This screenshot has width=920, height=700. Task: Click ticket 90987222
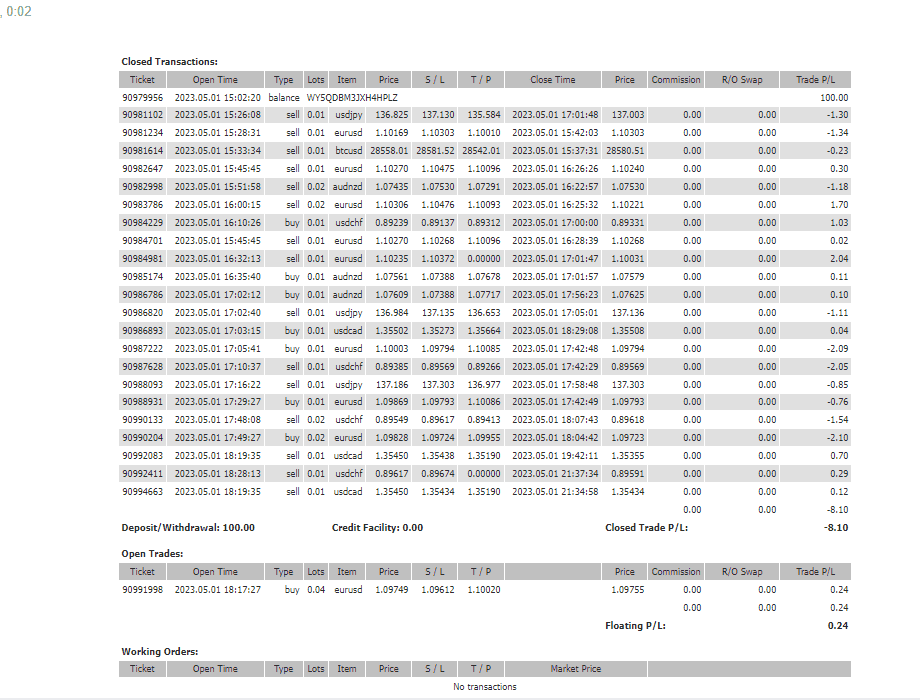pos(143,349)
